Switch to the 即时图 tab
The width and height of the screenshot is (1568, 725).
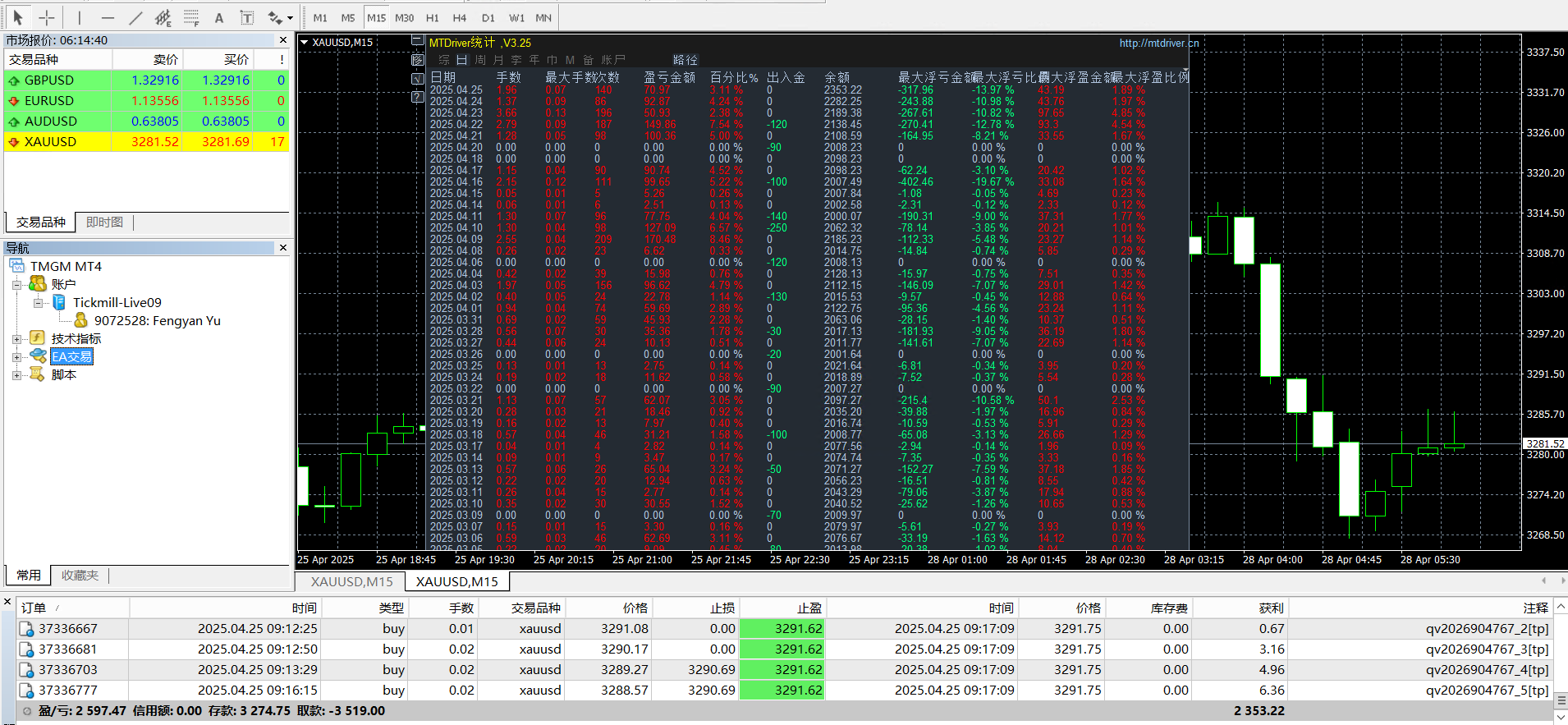[104, 223]
